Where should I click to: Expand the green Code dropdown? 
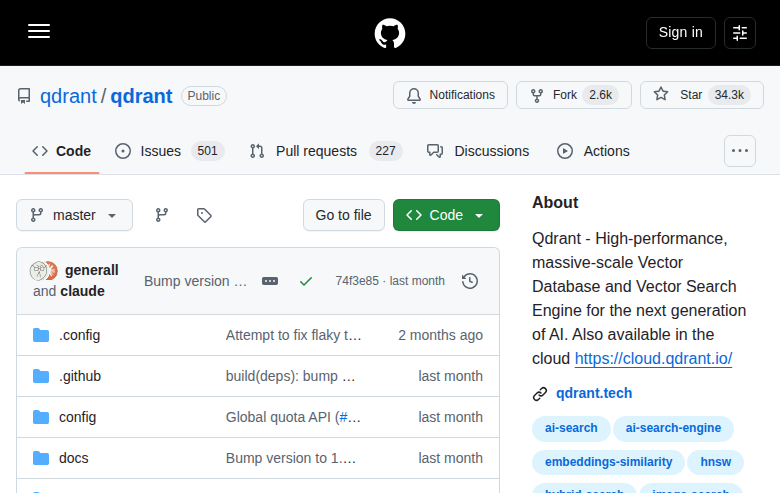(x=446, y=215)
